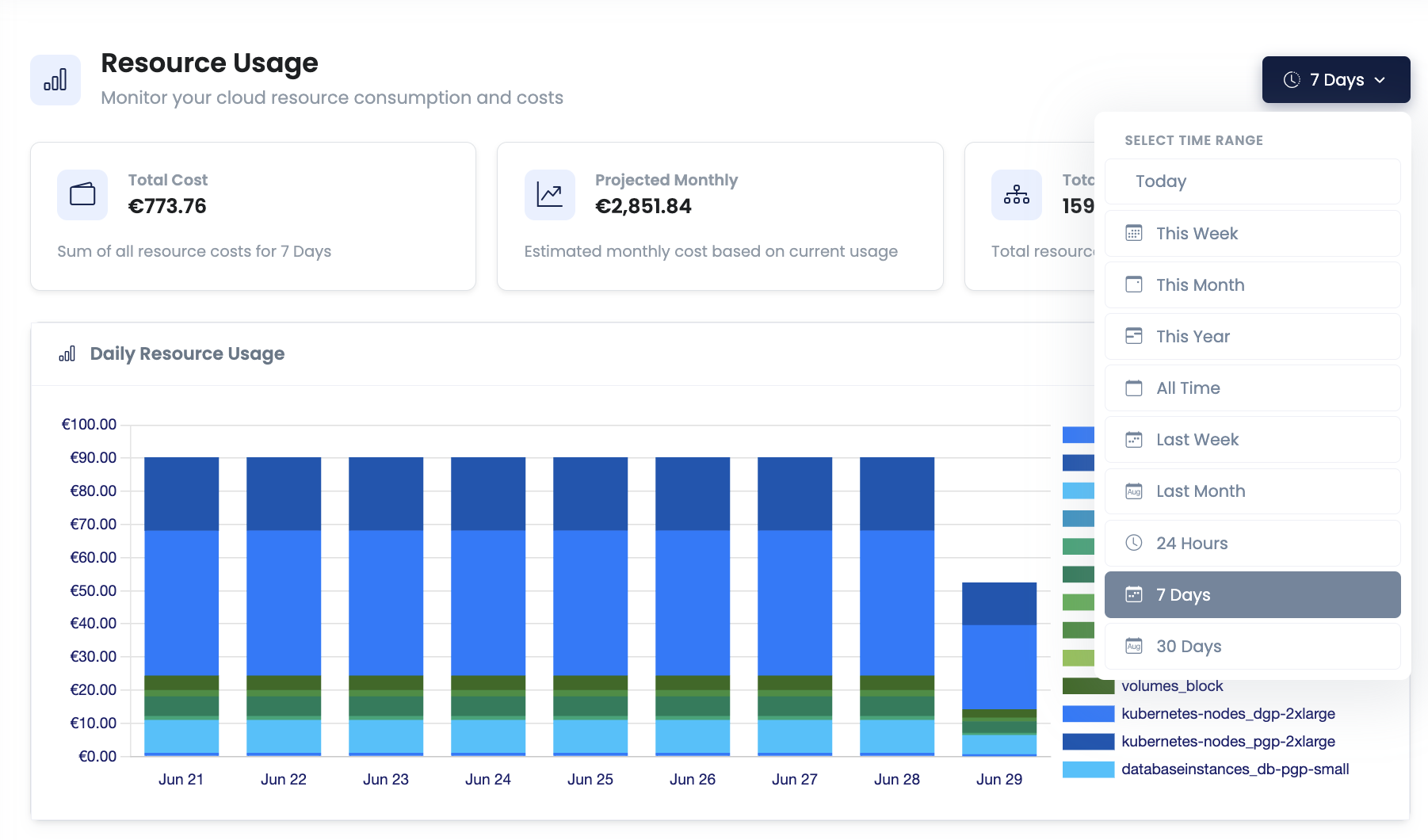Image resolution: width=1428 pixels, height=840 pixels.
Task: Click the bar chart icon beside Resource Usage title
Action: [55, 79]
